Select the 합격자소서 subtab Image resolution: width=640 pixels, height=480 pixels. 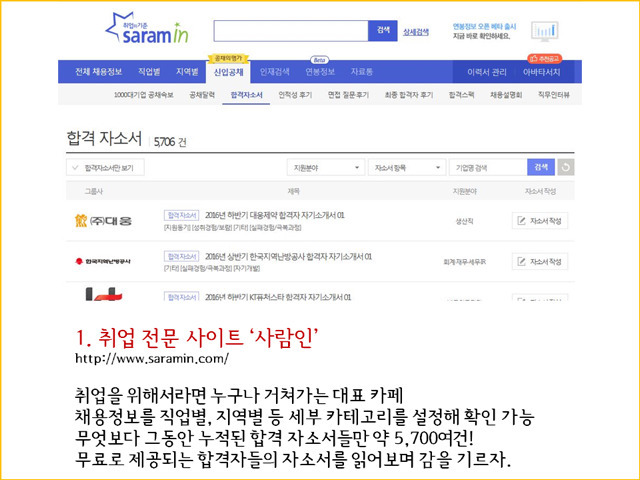246,95
